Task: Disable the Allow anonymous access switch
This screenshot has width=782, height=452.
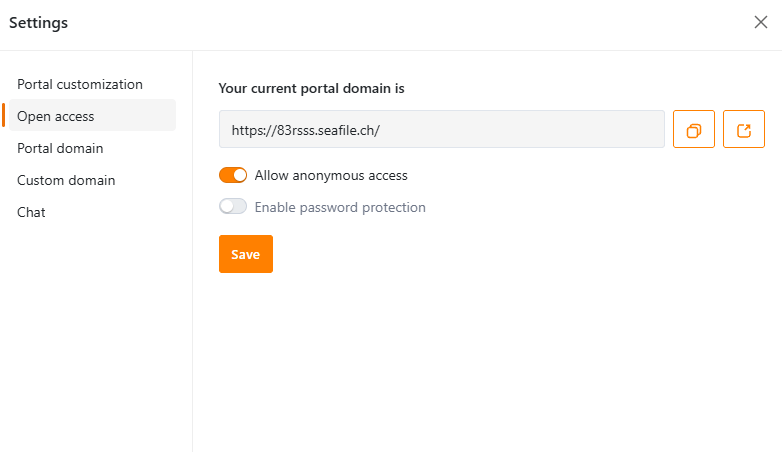Action: [x=233, y=175]
